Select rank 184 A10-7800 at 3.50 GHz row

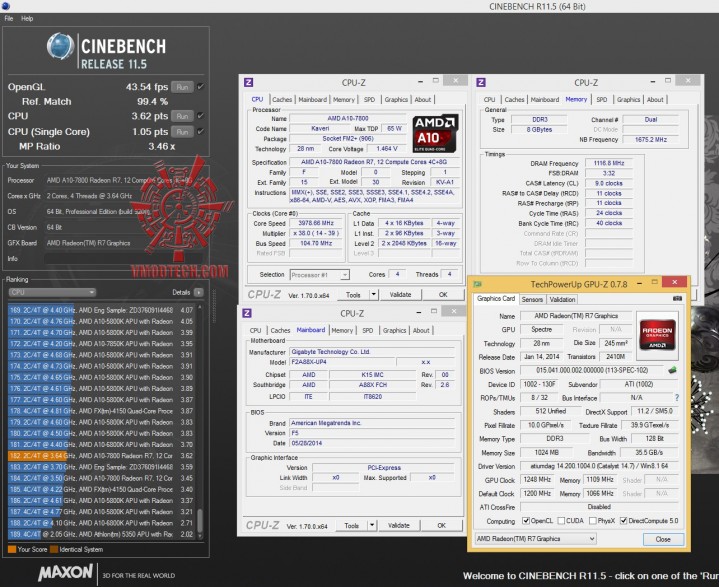101,478
